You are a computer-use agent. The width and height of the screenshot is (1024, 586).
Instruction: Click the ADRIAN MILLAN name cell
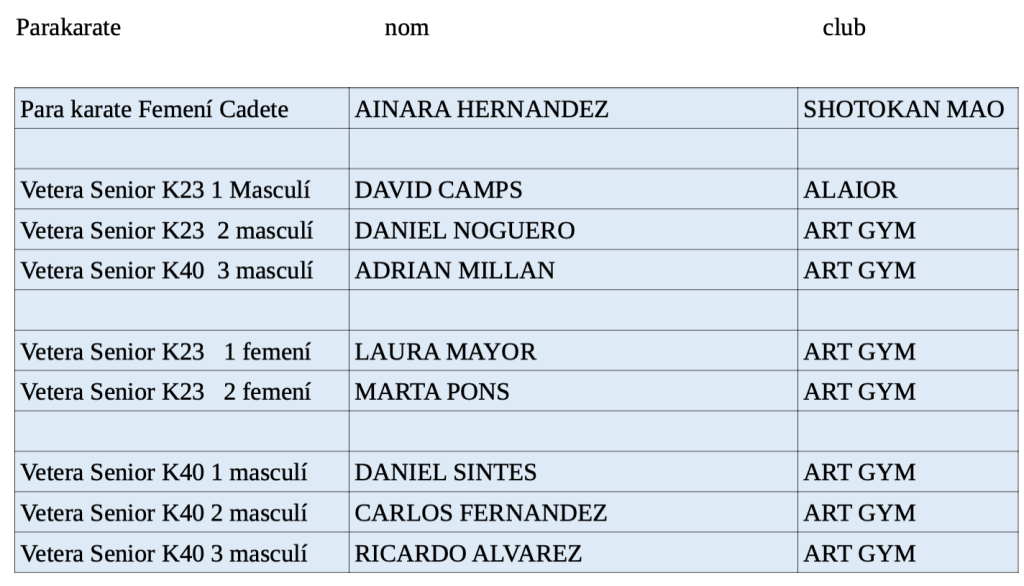[x=455, y=271]
